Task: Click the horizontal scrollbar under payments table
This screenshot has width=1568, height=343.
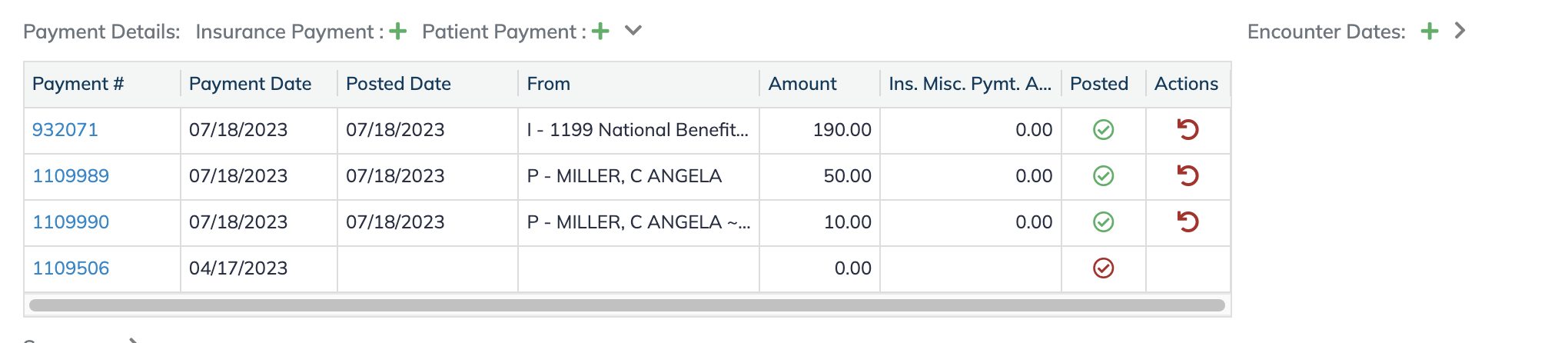Action: pos(626,305)
